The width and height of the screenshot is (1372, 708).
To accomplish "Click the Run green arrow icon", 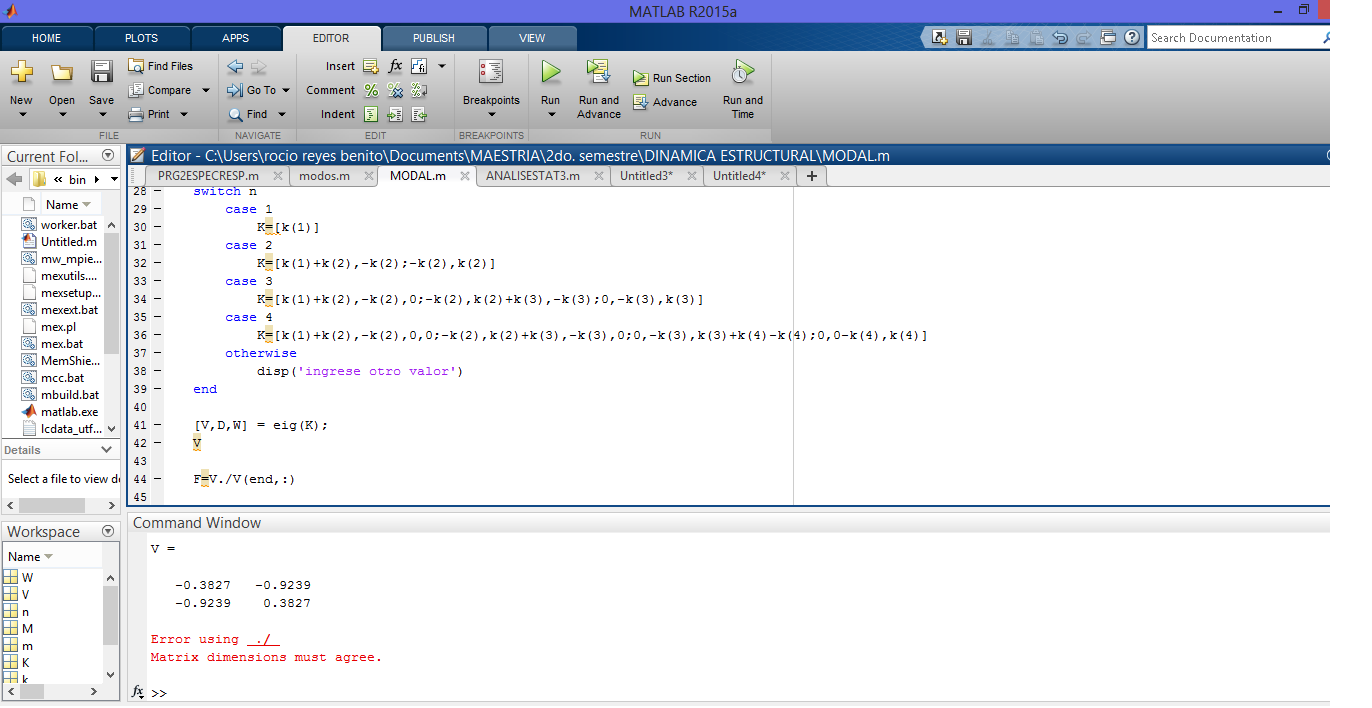I will point(551,72).
